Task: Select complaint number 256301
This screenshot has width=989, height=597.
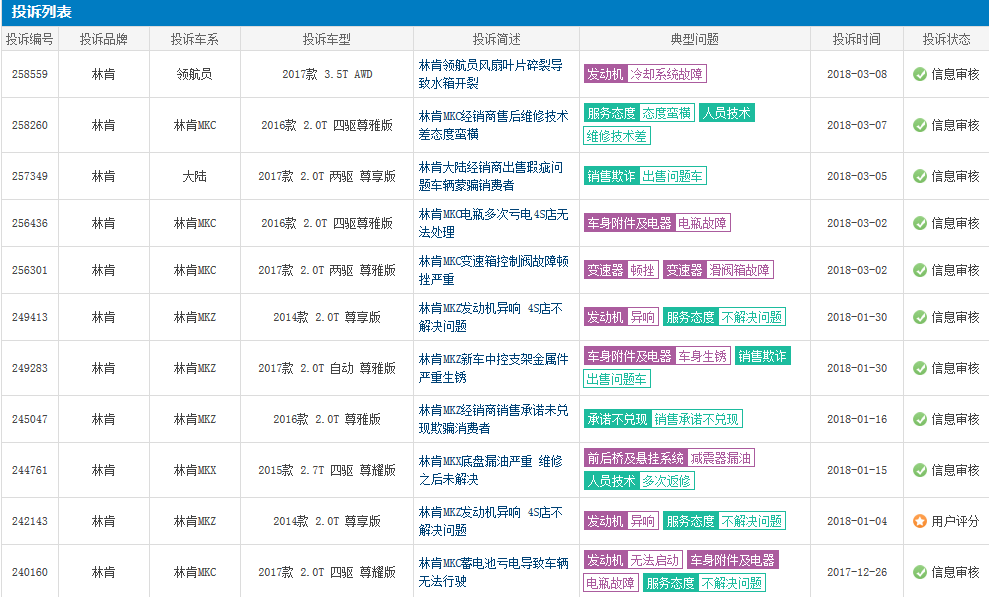Action: 30,270
